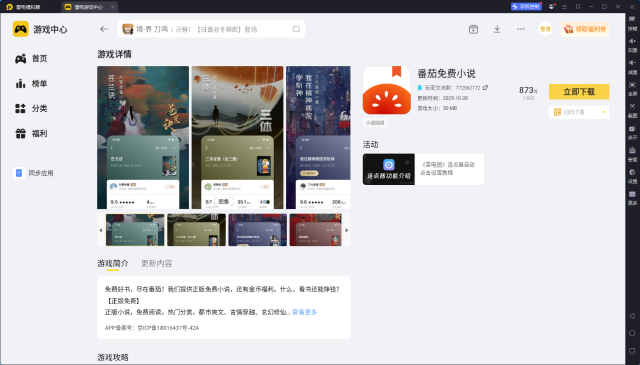Click 领取福利券 coupon button

584,29
